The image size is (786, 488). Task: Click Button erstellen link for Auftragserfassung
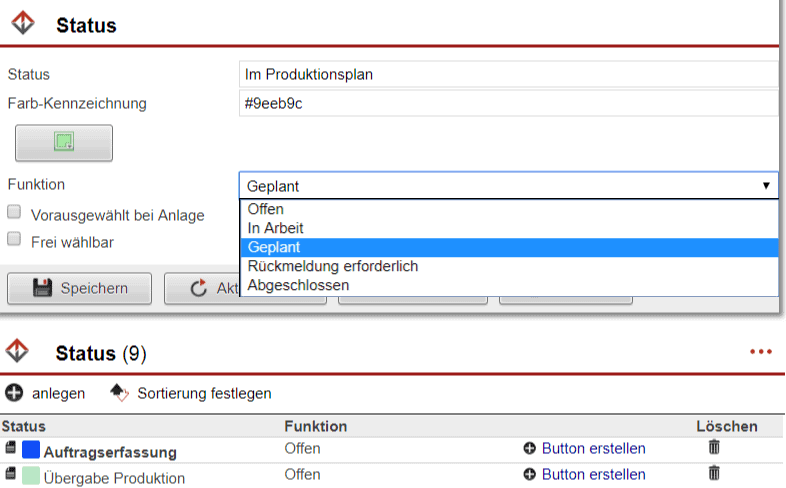(593, 448)
